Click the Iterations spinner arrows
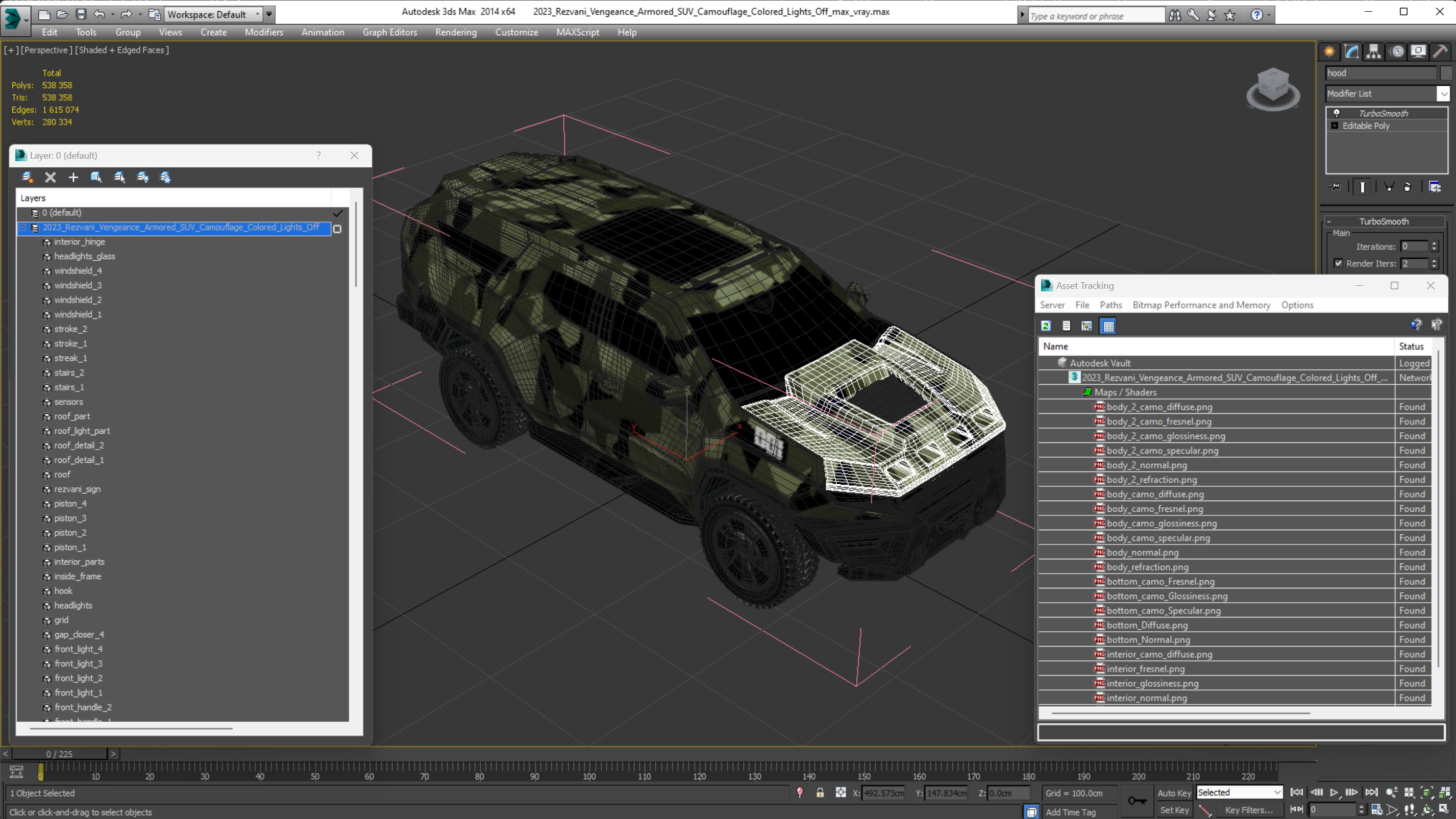Screen dimensions: 1456x819 (x=1434, y=246)
